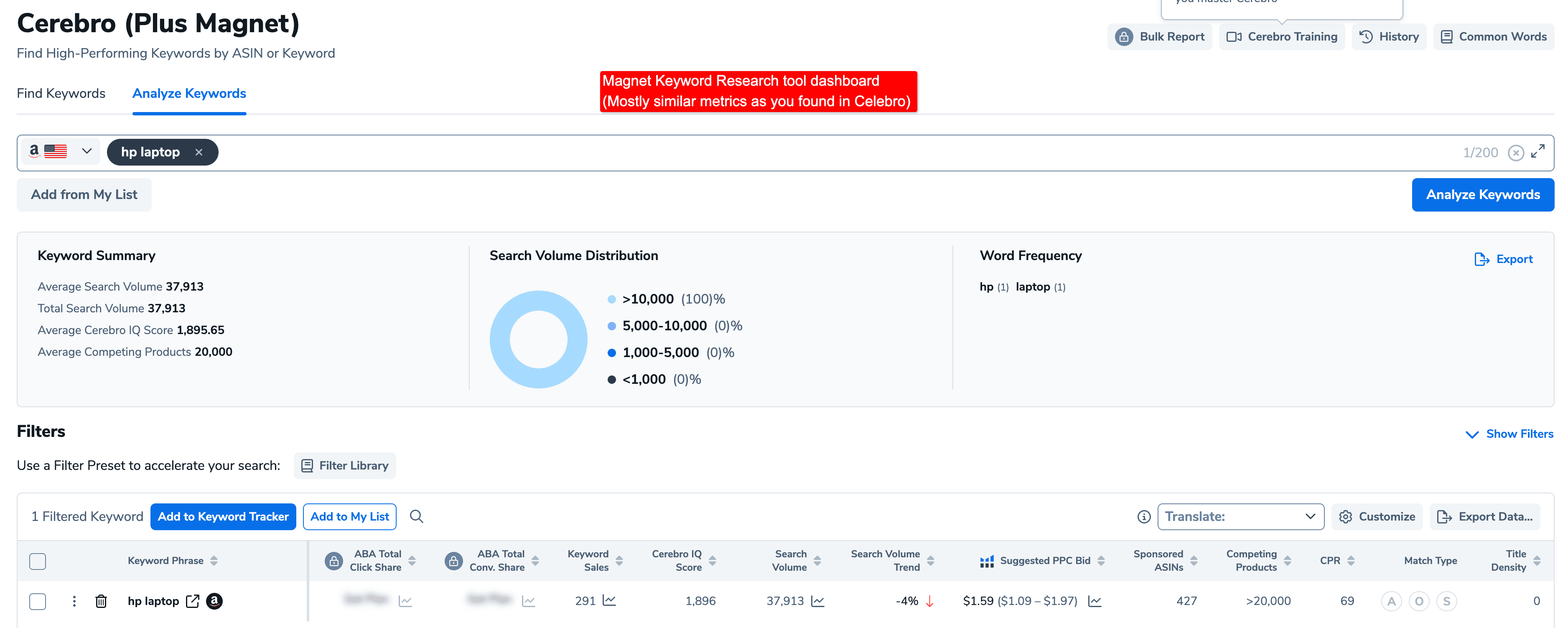Click Add from My List button
1568x628 pixels.
tap(84, 194)
